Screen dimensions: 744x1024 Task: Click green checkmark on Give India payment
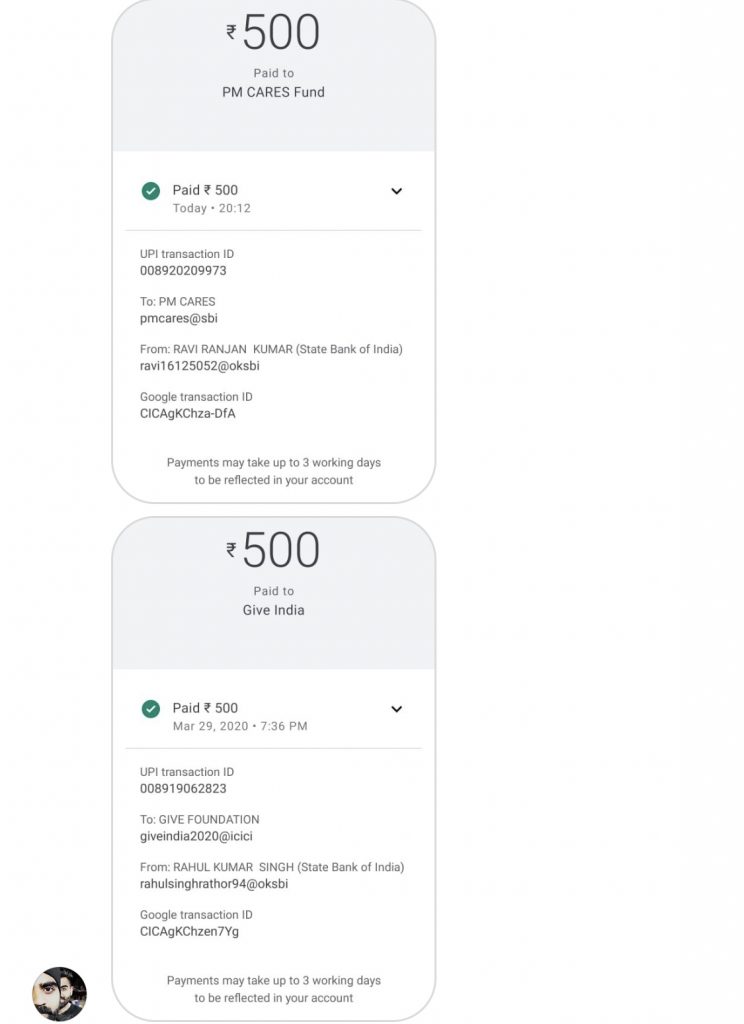pyautogui.click(x=151, y=709)
